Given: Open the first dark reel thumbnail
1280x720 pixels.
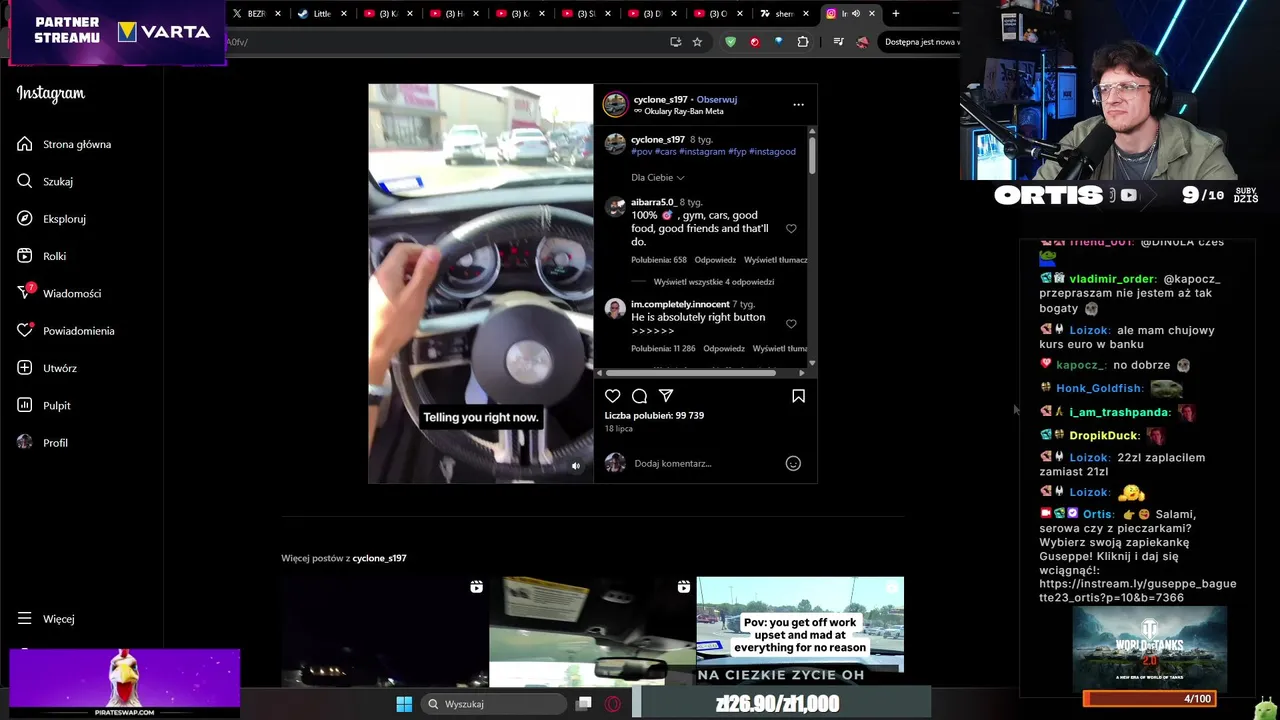Looking at the screenshot, I should [x=385, y=631].
